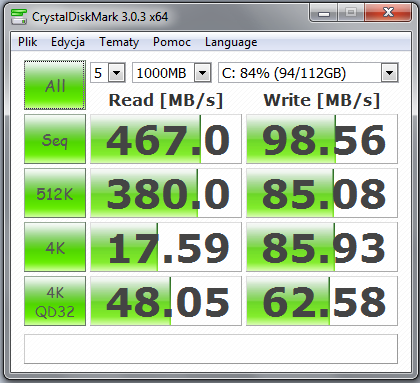420x383 pixels.
Task: Start the Seq sequential test
Action: tap(55, 139)
